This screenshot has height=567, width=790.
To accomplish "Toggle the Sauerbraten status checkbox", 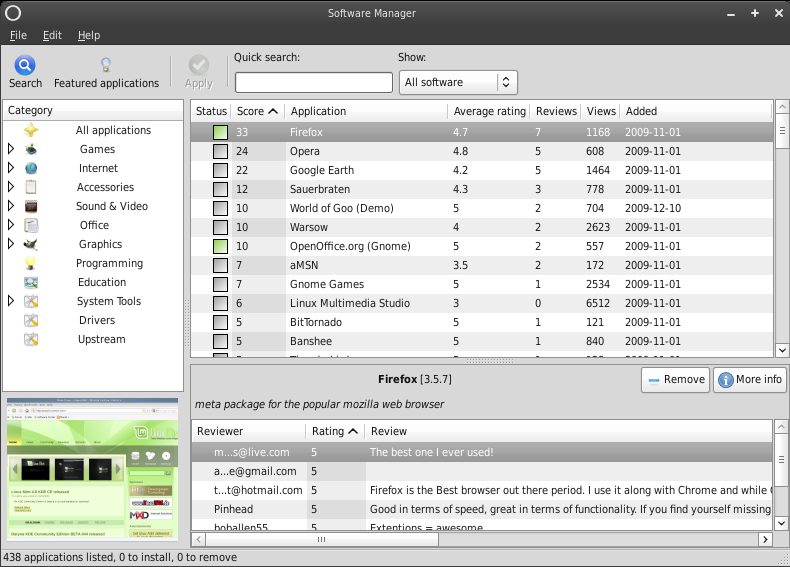I will (220, 189).
